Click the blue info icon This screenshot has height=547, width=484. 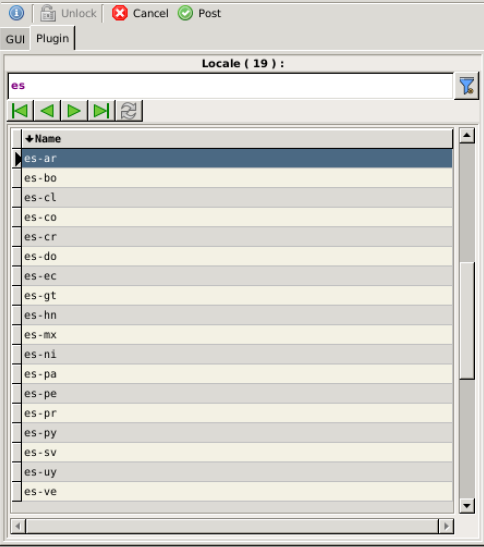tap(16, 13)
